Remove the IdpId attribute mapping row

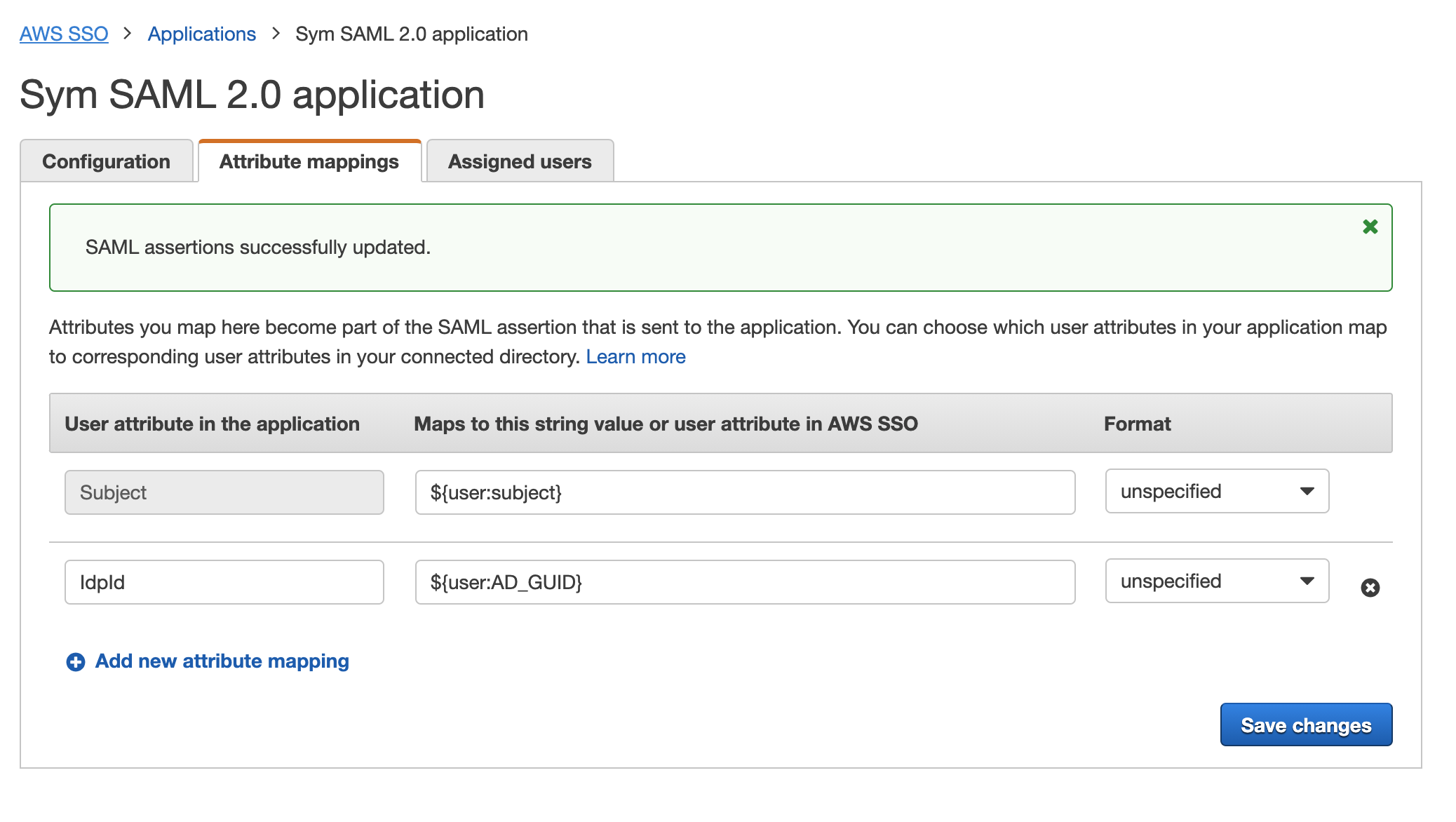coord(1370,588)
